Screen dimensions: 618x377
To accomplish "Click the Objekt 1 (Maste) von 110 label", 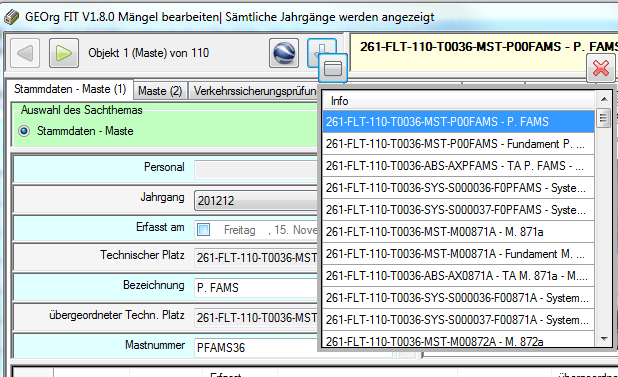I will (x=149, y=53).
